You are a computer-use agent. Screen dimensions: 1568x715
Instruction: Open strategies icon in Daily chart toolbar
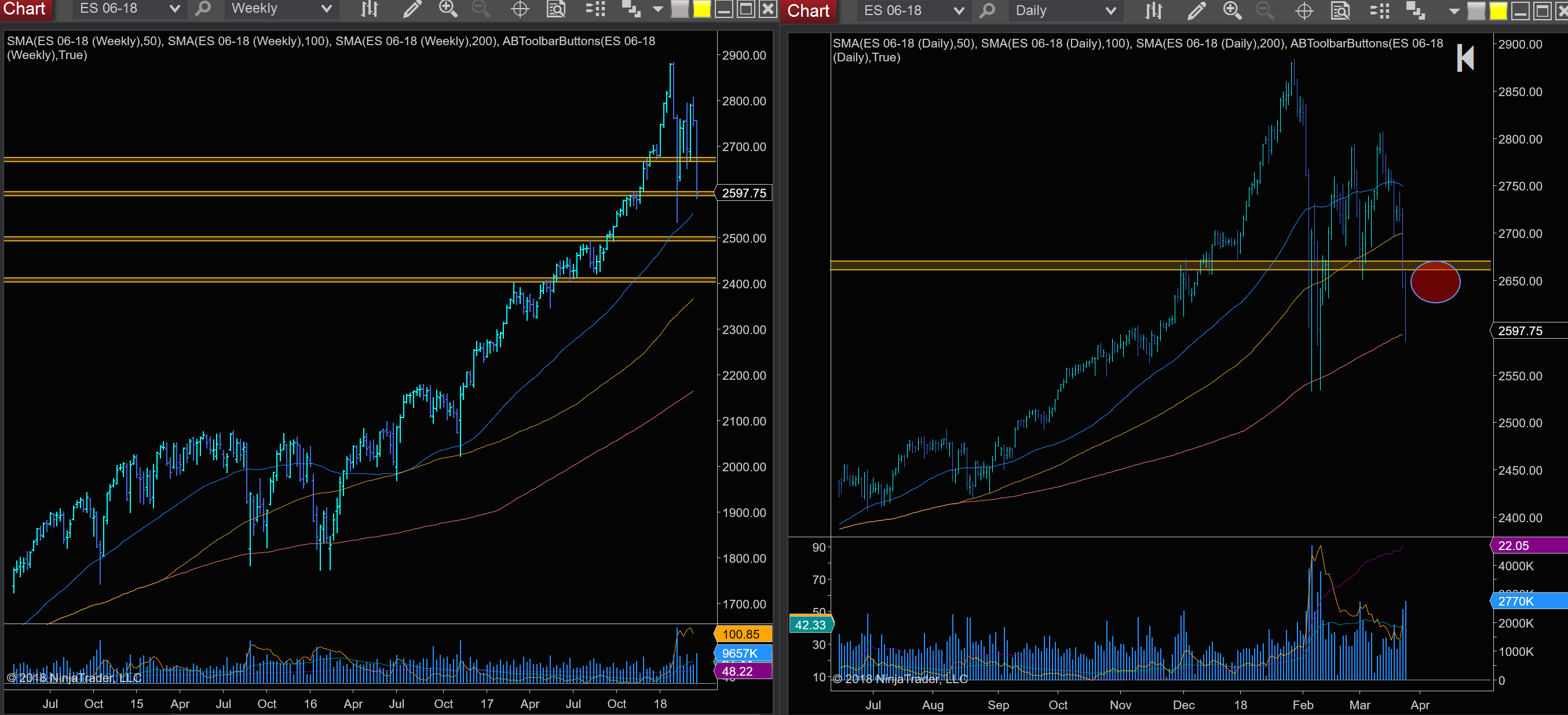click(1416, 10)
